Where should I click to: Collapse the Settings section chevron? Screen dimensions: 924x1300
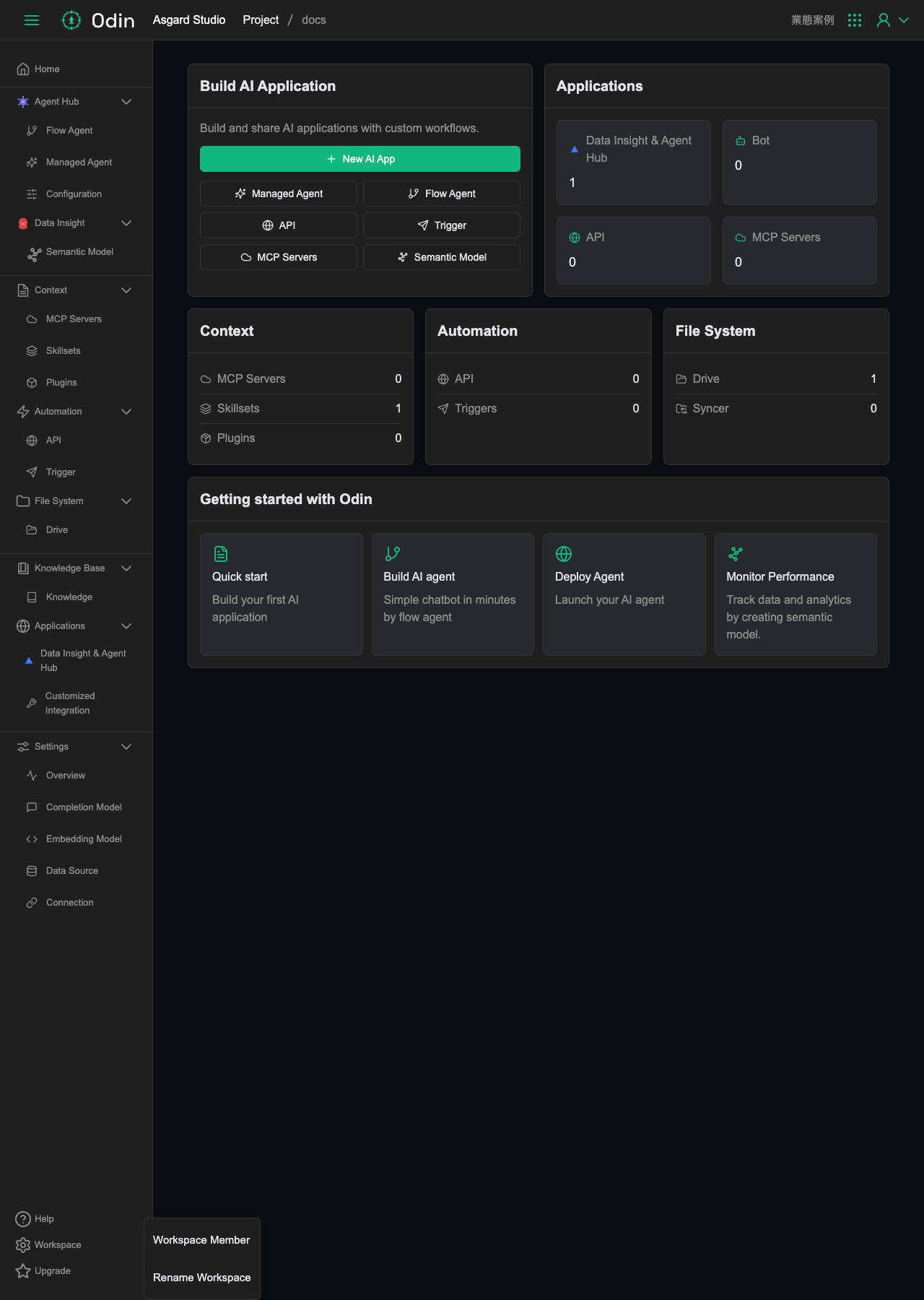point(126,747)
